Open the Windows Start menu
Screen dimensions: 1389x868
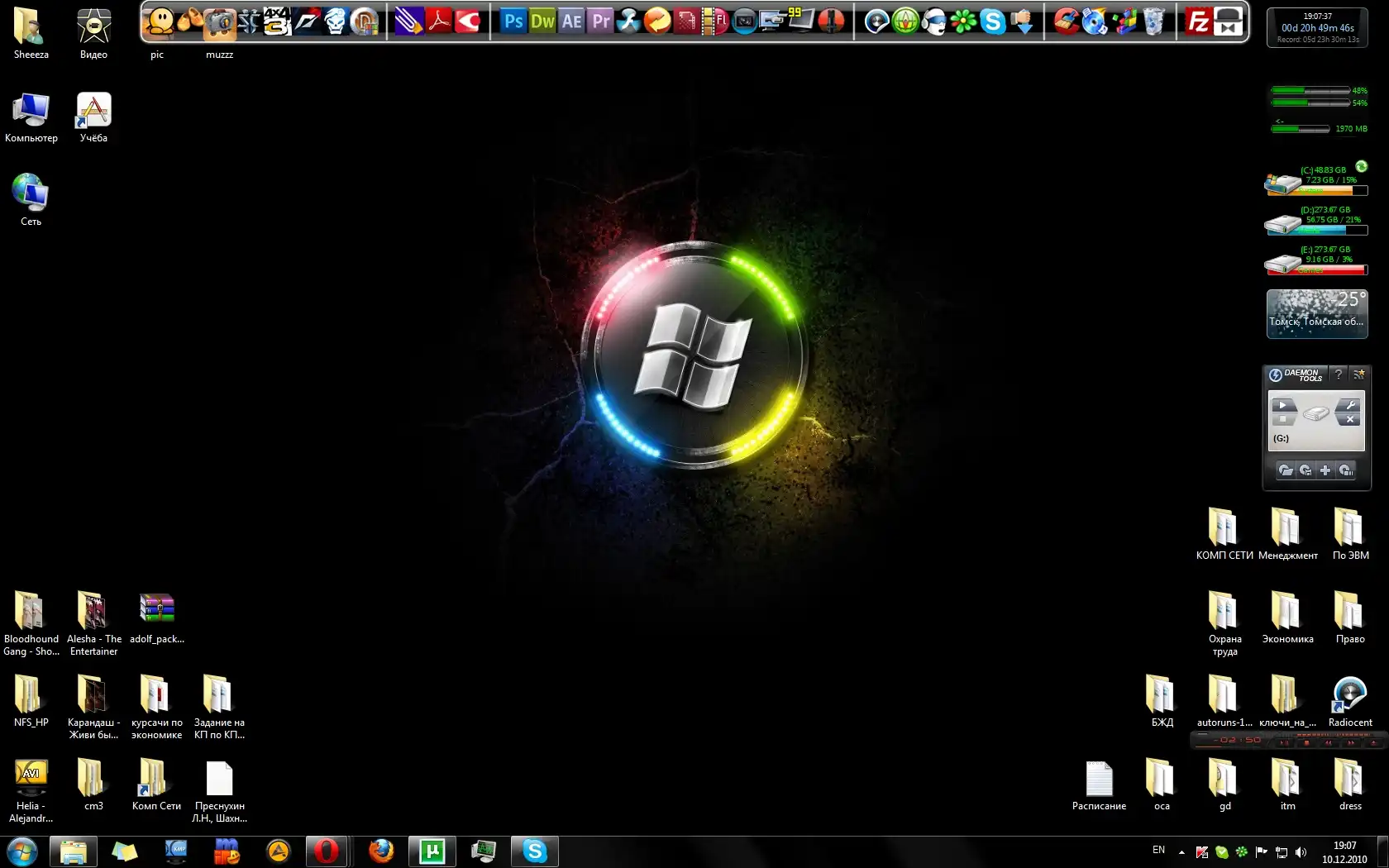pos(22,851)
